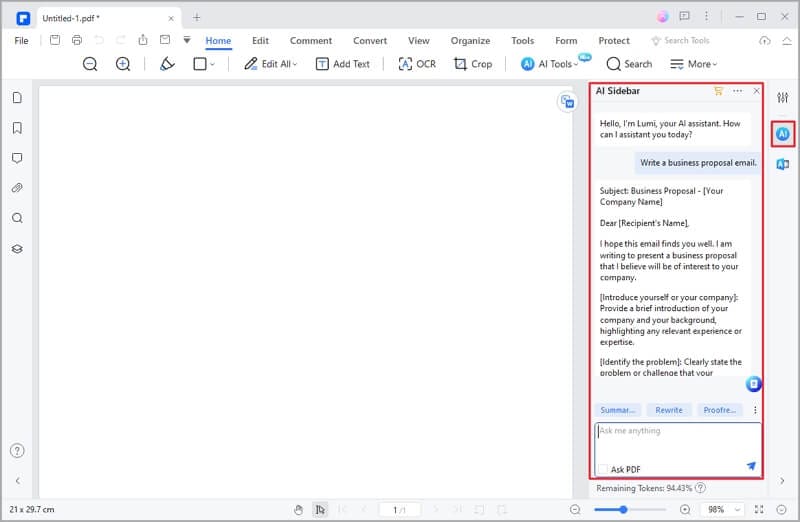Click the Print icon
800x522 pixels.
77,40
